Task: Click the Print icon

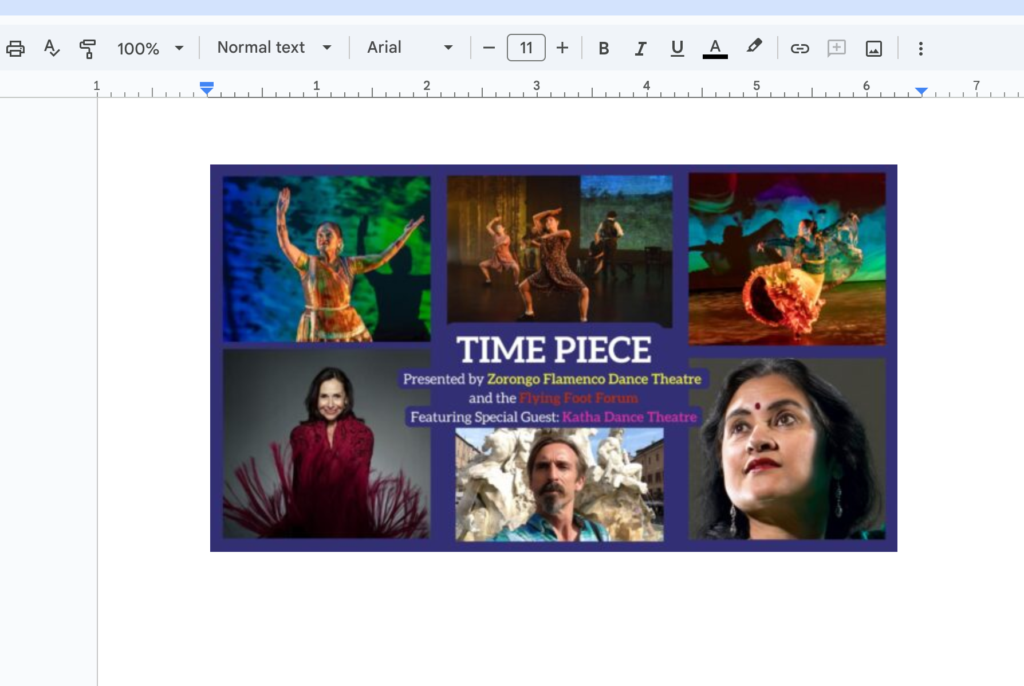Action: click(15, 48)
